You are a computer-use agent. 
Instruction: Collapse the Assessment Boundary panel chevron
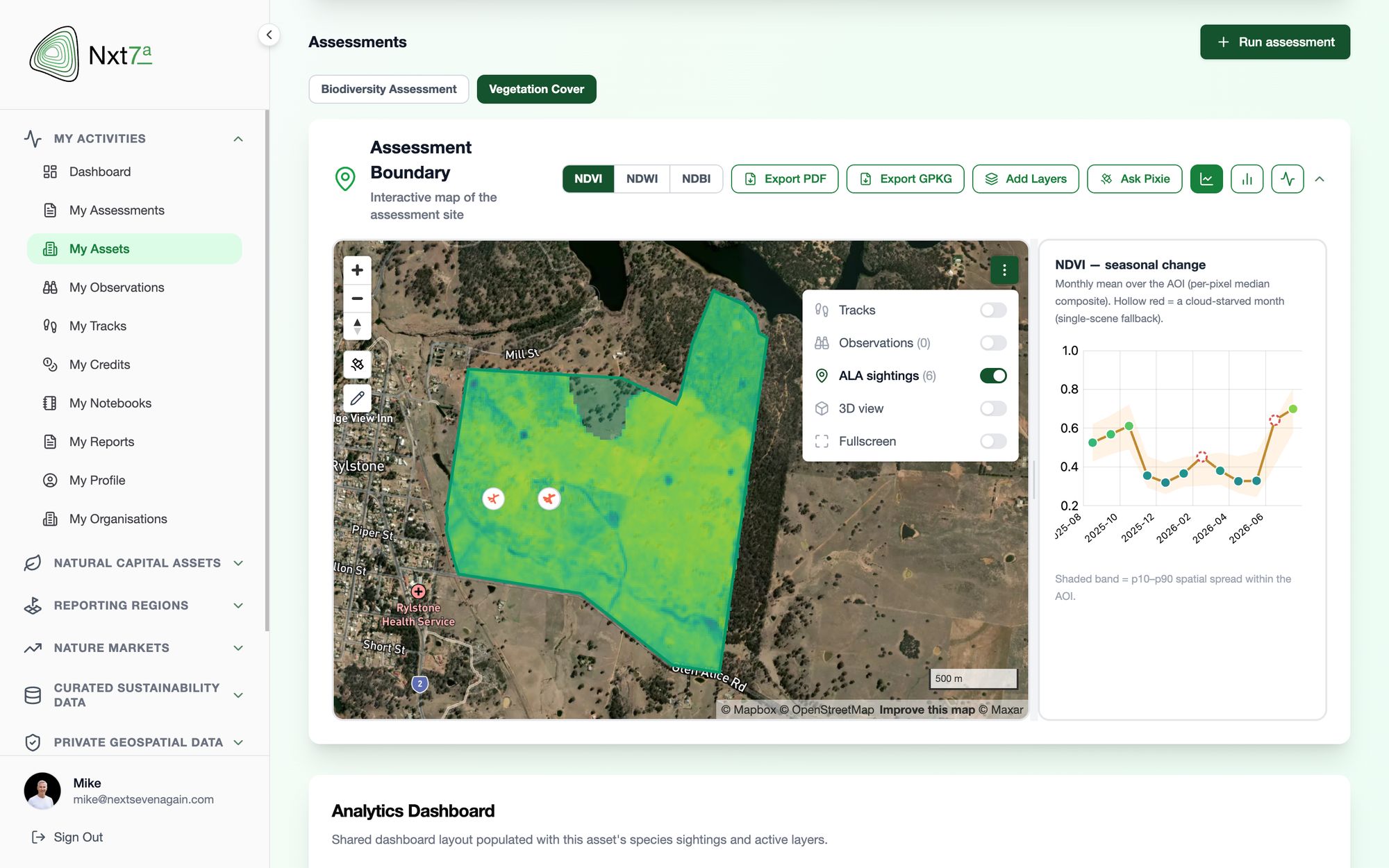point(1320,179)
